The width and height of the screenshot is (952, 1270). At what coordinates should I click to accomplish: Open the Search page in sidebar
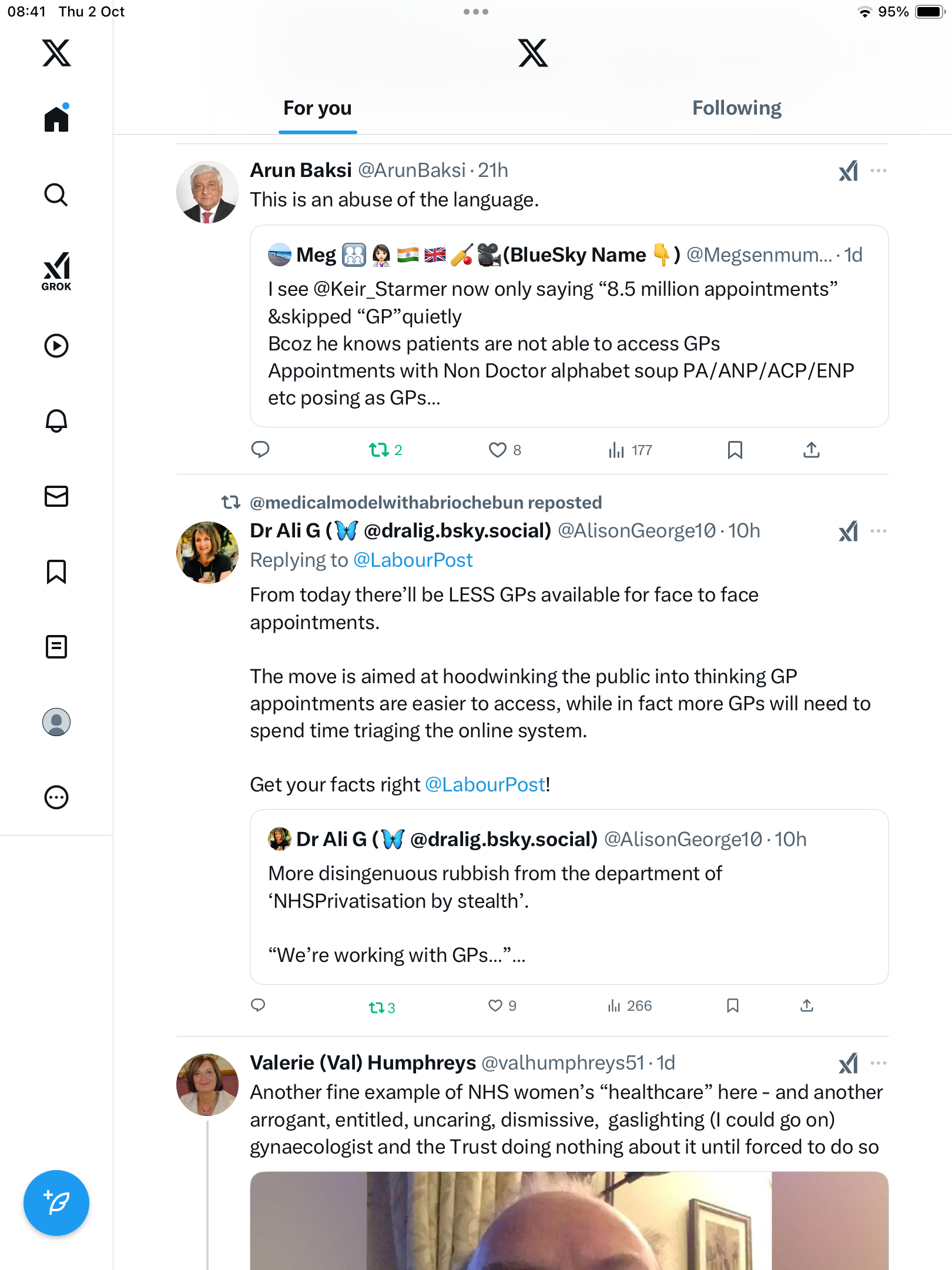pyautogui.click(x=56, y=195)
